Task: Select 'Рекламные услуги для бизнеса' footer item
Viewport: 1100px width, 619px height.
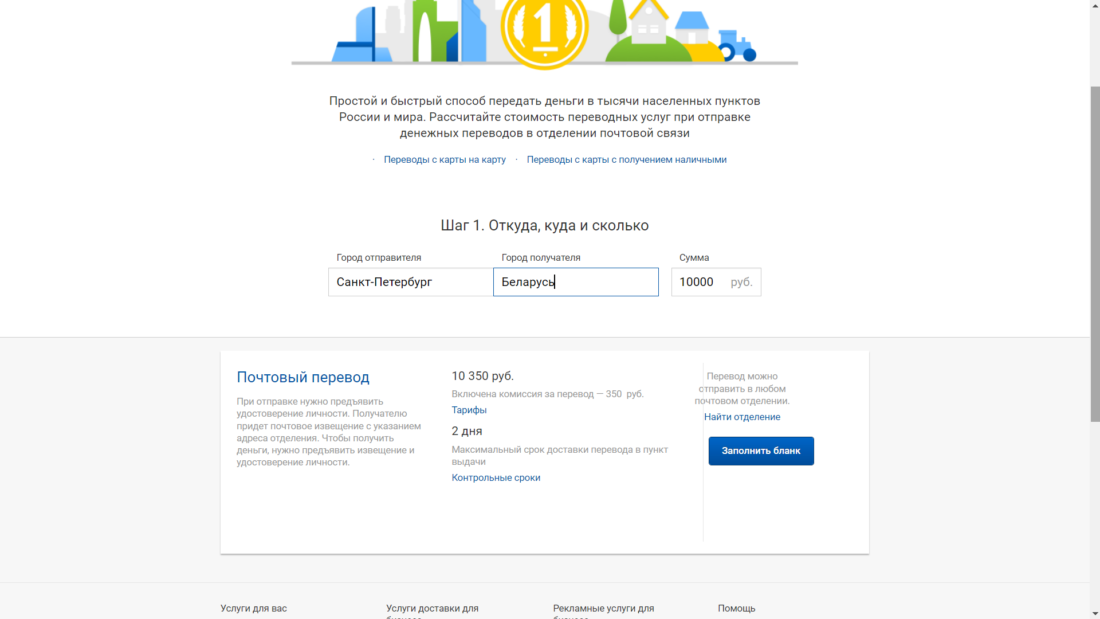Action: [x=603, y=609]
